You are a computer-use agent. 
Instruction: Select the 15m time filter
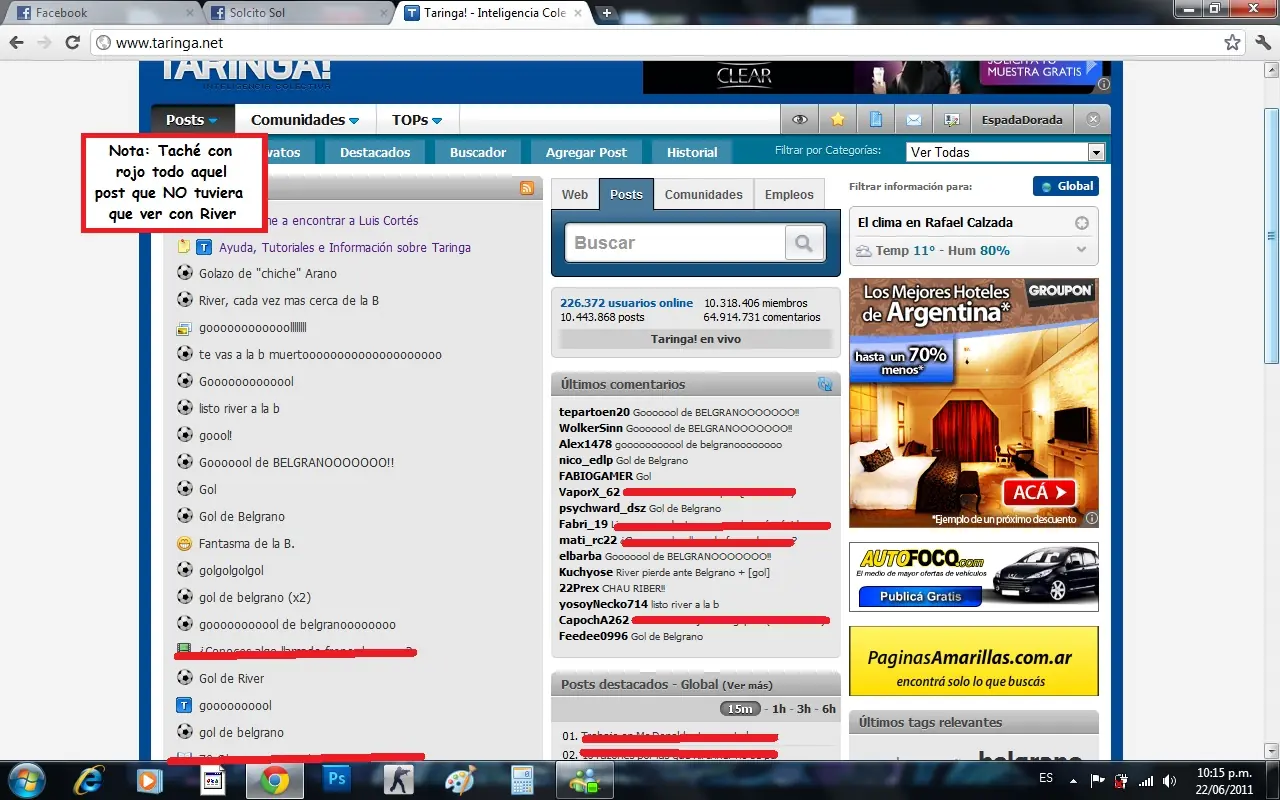[740, 709]
